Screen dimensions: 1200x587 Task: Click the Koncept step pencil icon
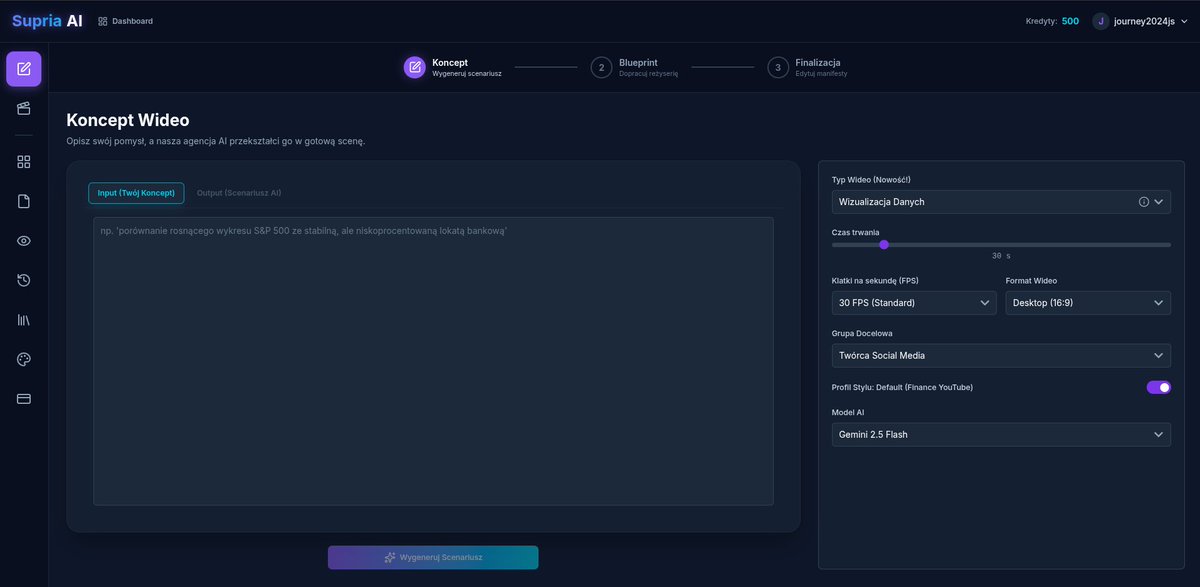415,67
